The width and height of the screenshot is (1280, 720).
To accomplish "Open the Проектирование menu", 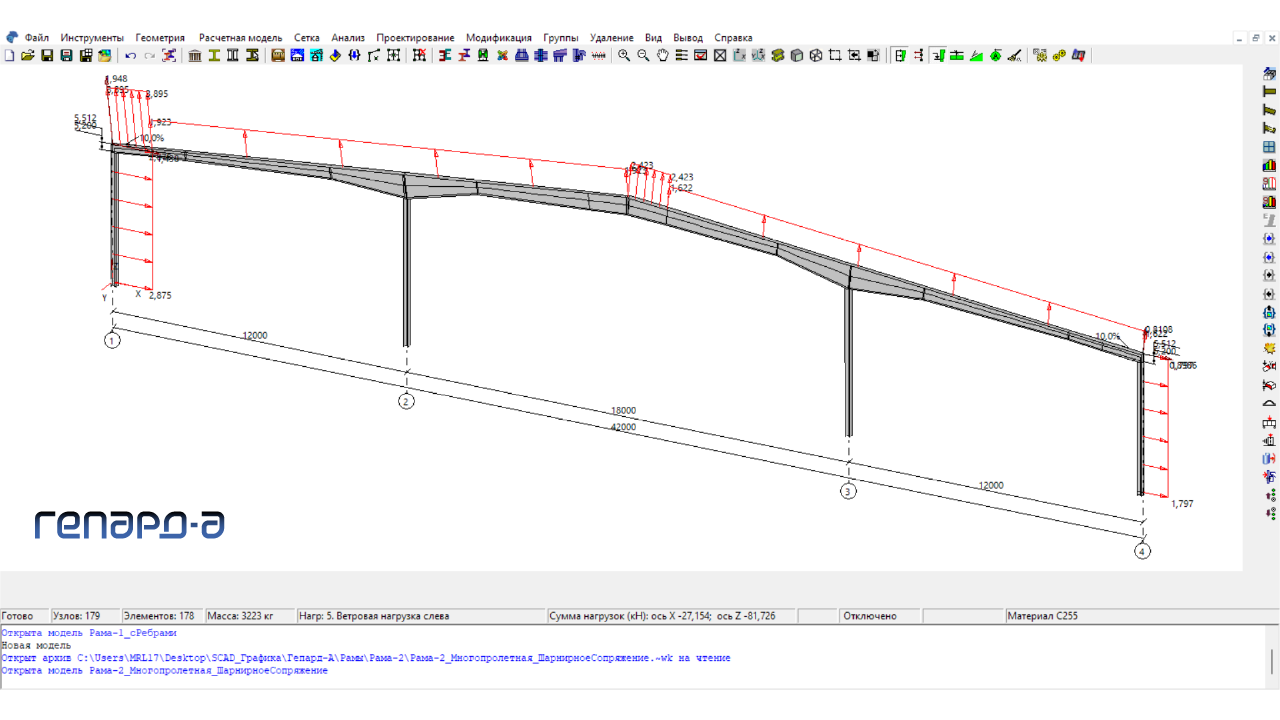I will coord(415,38).
